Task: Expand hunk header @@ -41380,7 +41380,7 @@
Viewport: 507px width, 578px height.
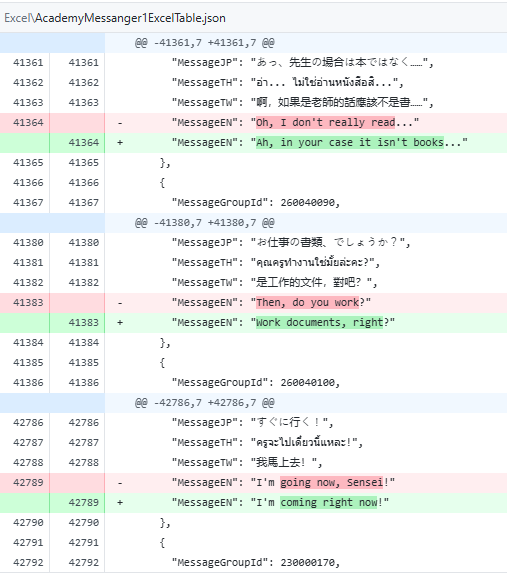Action: pos(205,223)
